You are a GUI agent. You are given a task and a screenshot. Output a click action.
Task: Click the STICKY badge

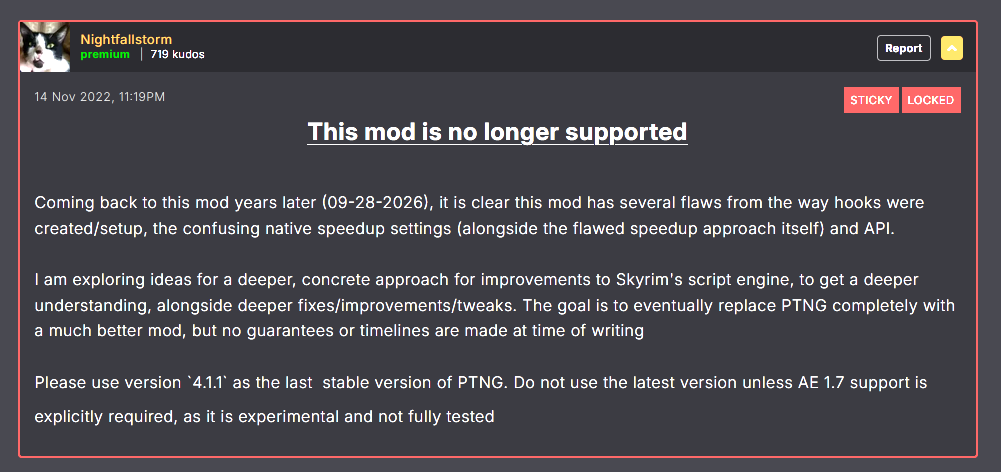[x=871, y=100]
